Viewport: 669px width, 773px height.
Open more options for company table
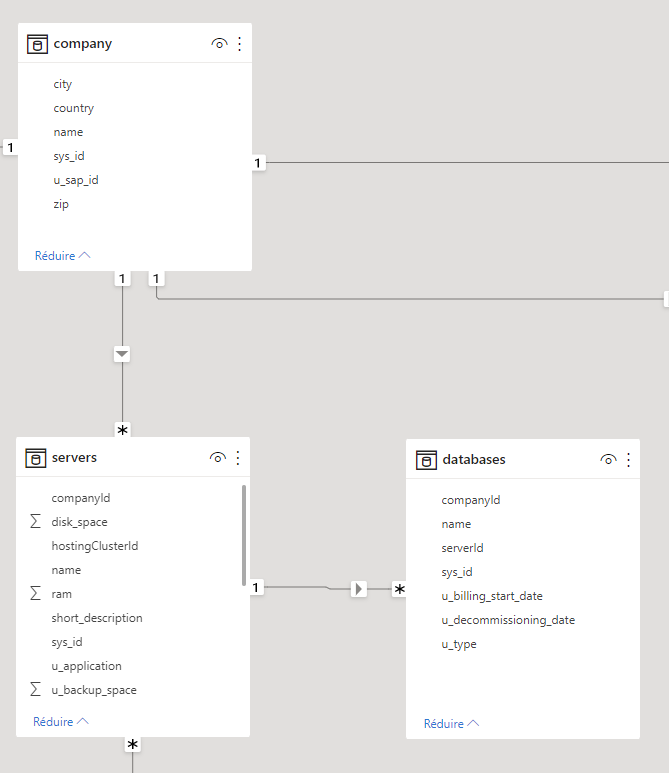click(240, 44)
